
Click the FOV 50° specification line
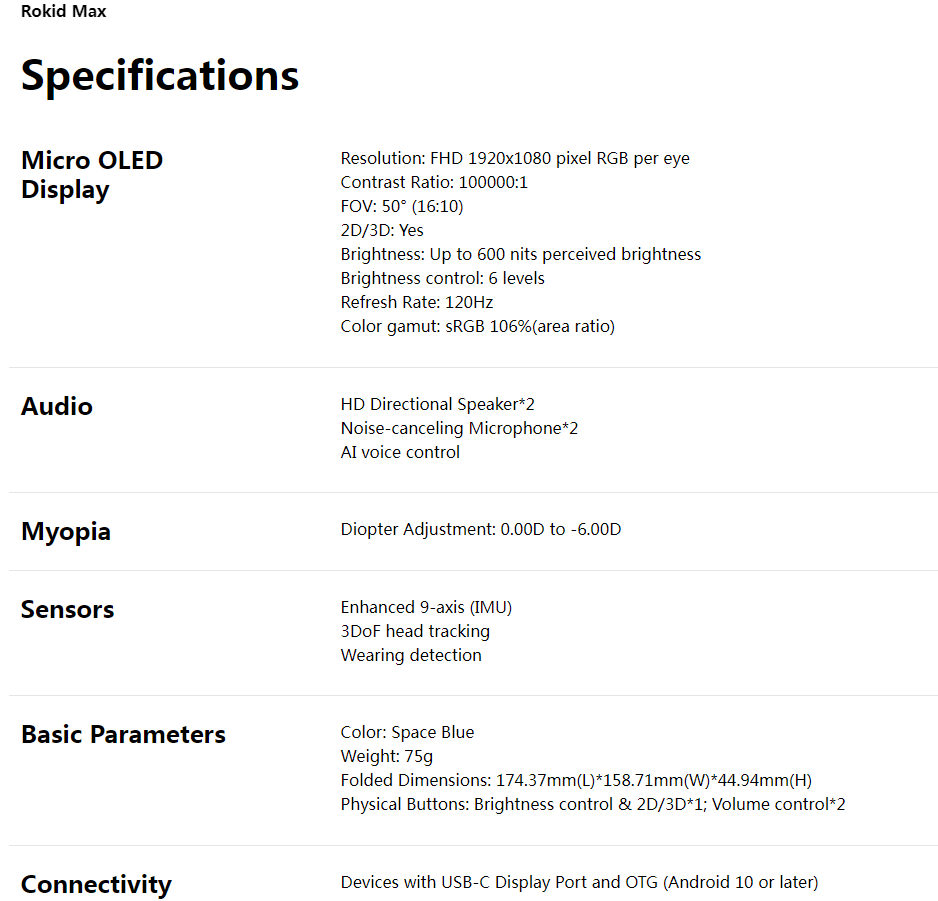(402, 206)
